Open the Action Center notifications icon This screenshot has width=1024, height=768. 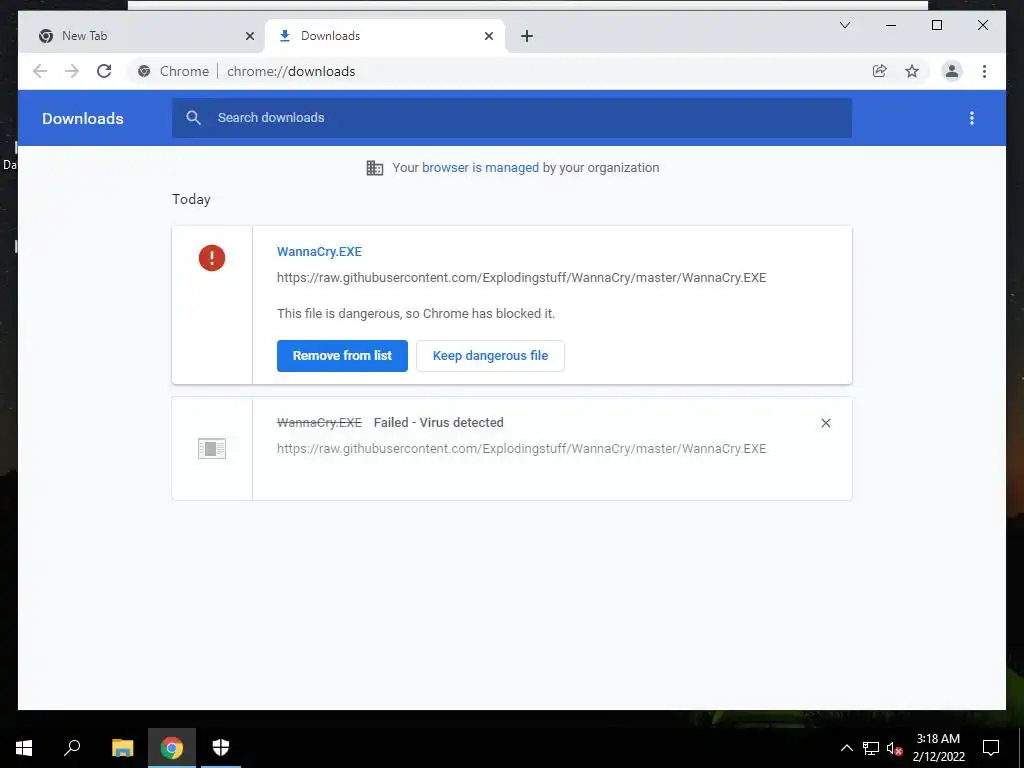pos(991,748)
